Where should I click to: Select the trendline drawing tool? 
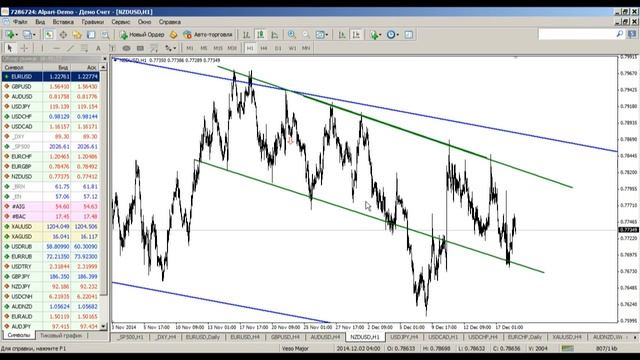70,48
